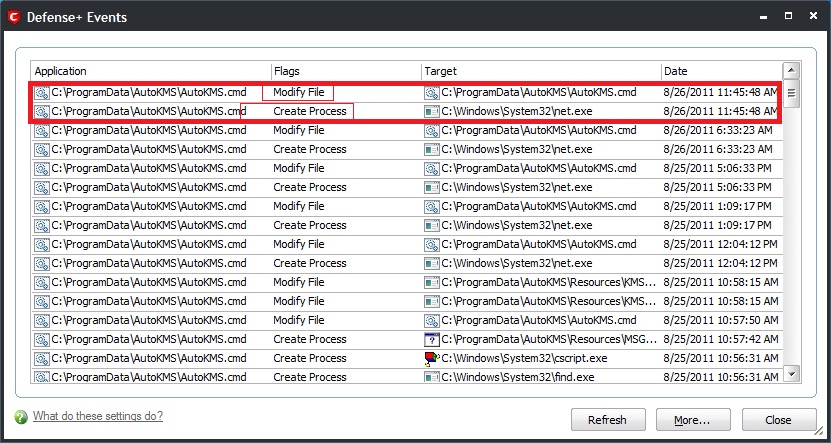Refresh the Defense+ events list
The width and height of the screenshot is (831, 443).
pos(608,420)
